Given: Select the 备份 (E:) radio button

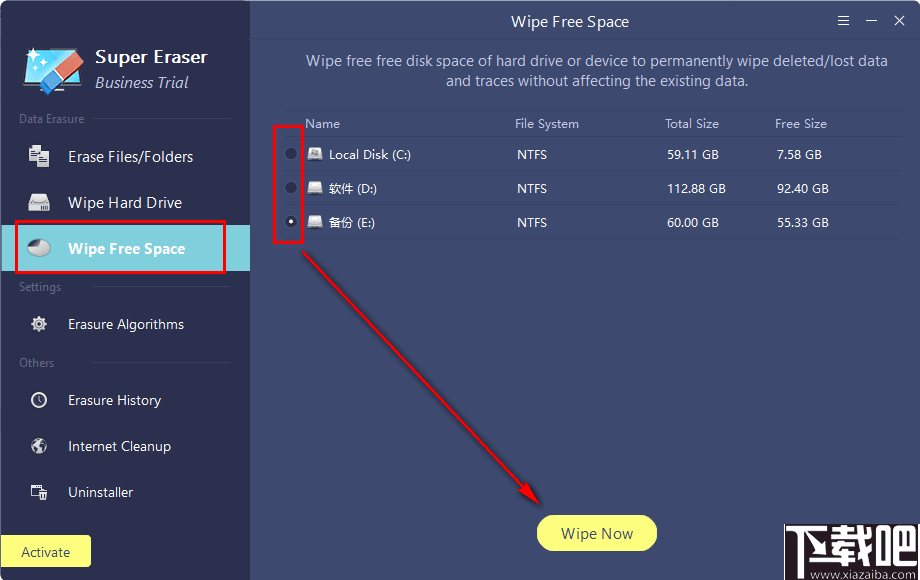Looking at the screenshot, I should 290,222.
